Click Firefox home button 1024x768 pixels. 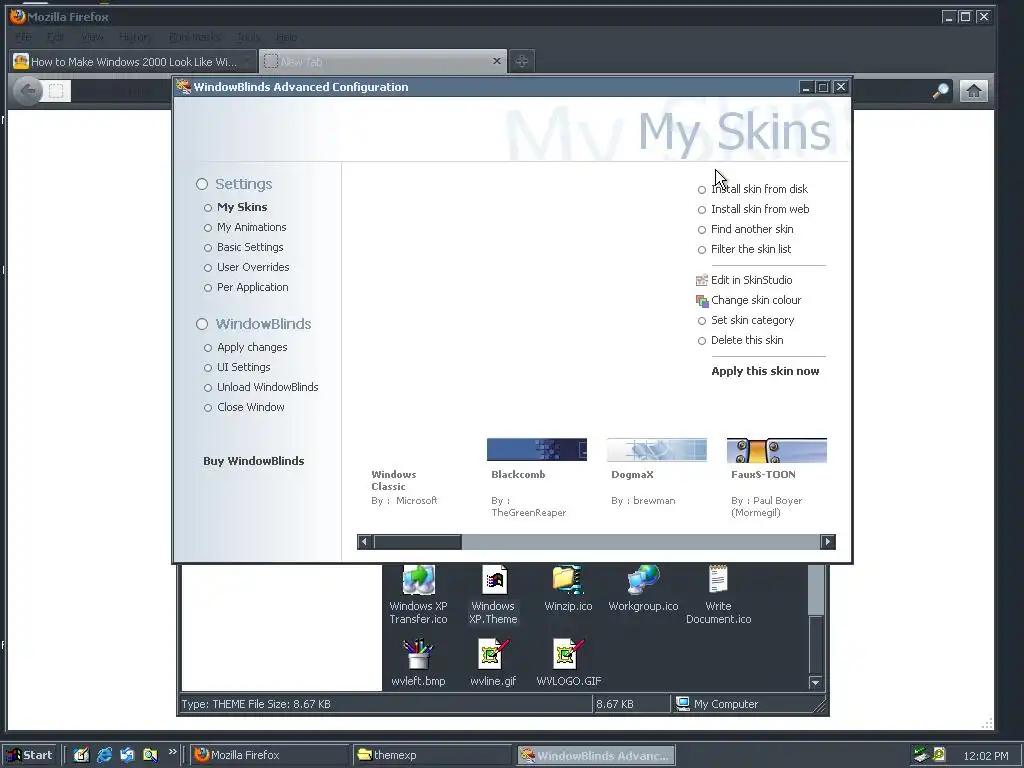point(973,91)
